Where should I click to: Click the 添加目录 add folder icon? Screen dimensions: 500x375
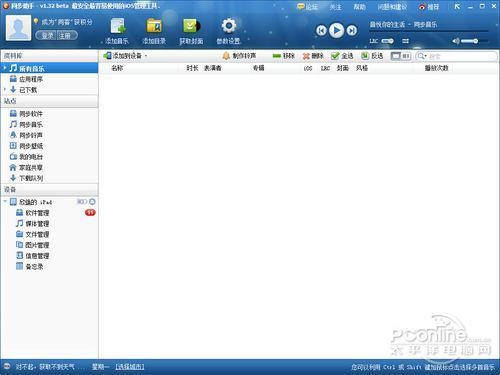tap(154, 27)
